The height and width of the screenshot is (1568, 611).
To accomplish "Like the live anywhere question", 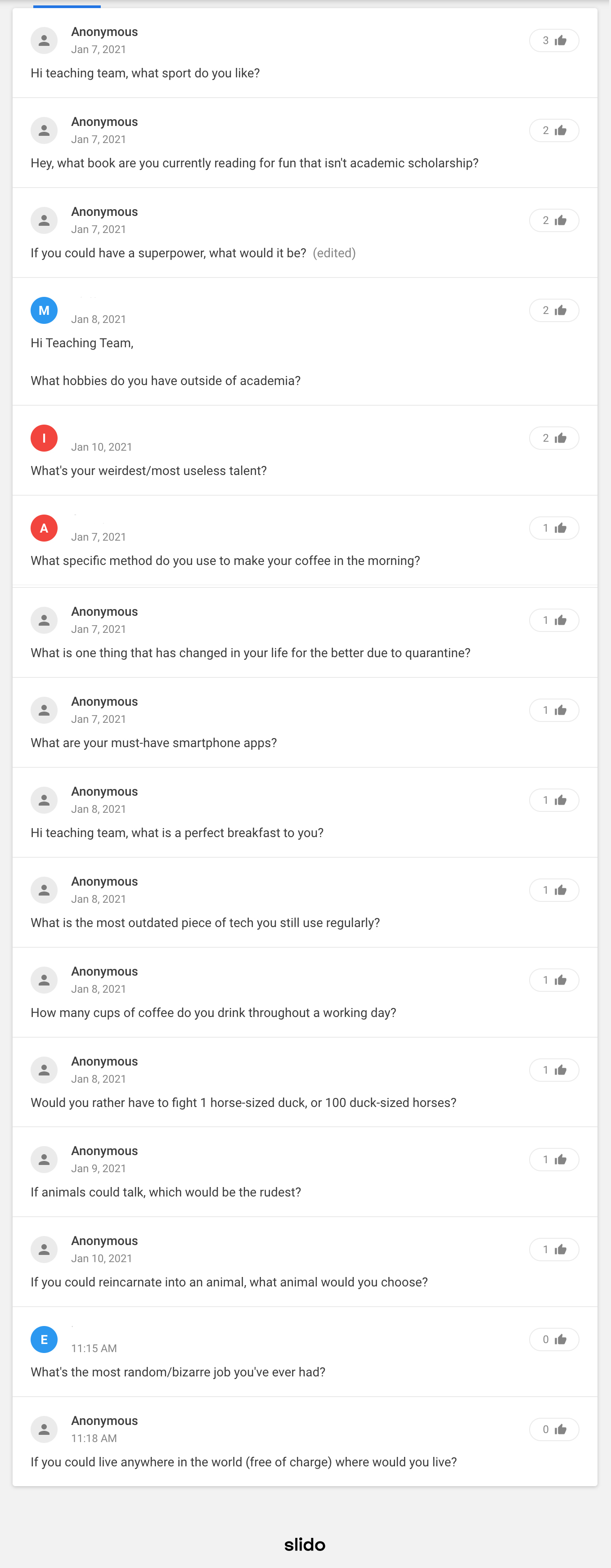I will [x=554, y=1430].
